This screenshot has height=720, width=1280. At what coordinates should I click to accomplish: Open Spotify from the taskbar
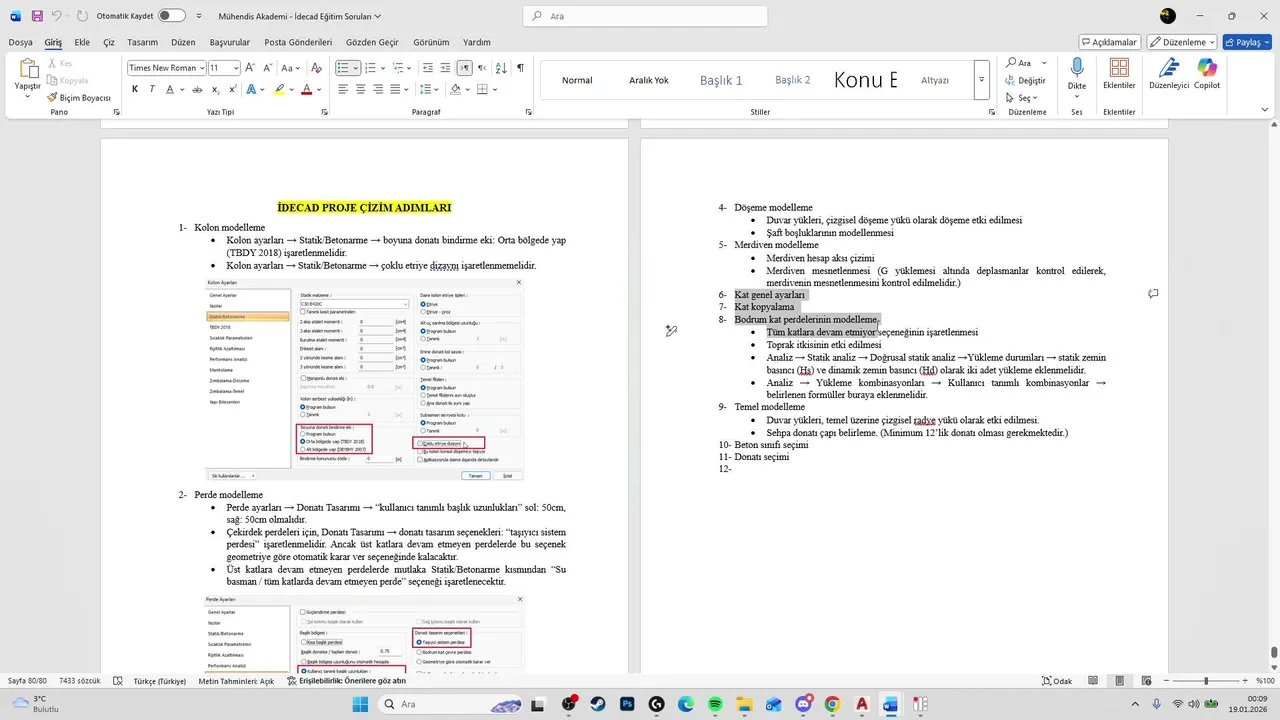(x=715, y=704)
